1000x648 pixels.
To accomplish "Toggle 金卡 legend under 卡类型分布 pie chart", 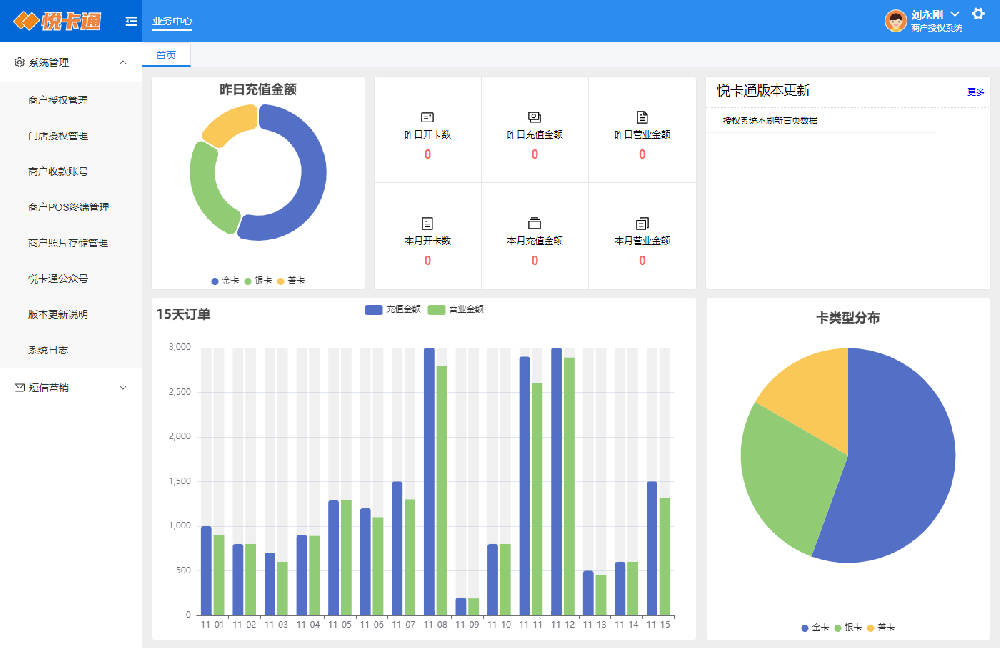I will (x=814, y=628).
